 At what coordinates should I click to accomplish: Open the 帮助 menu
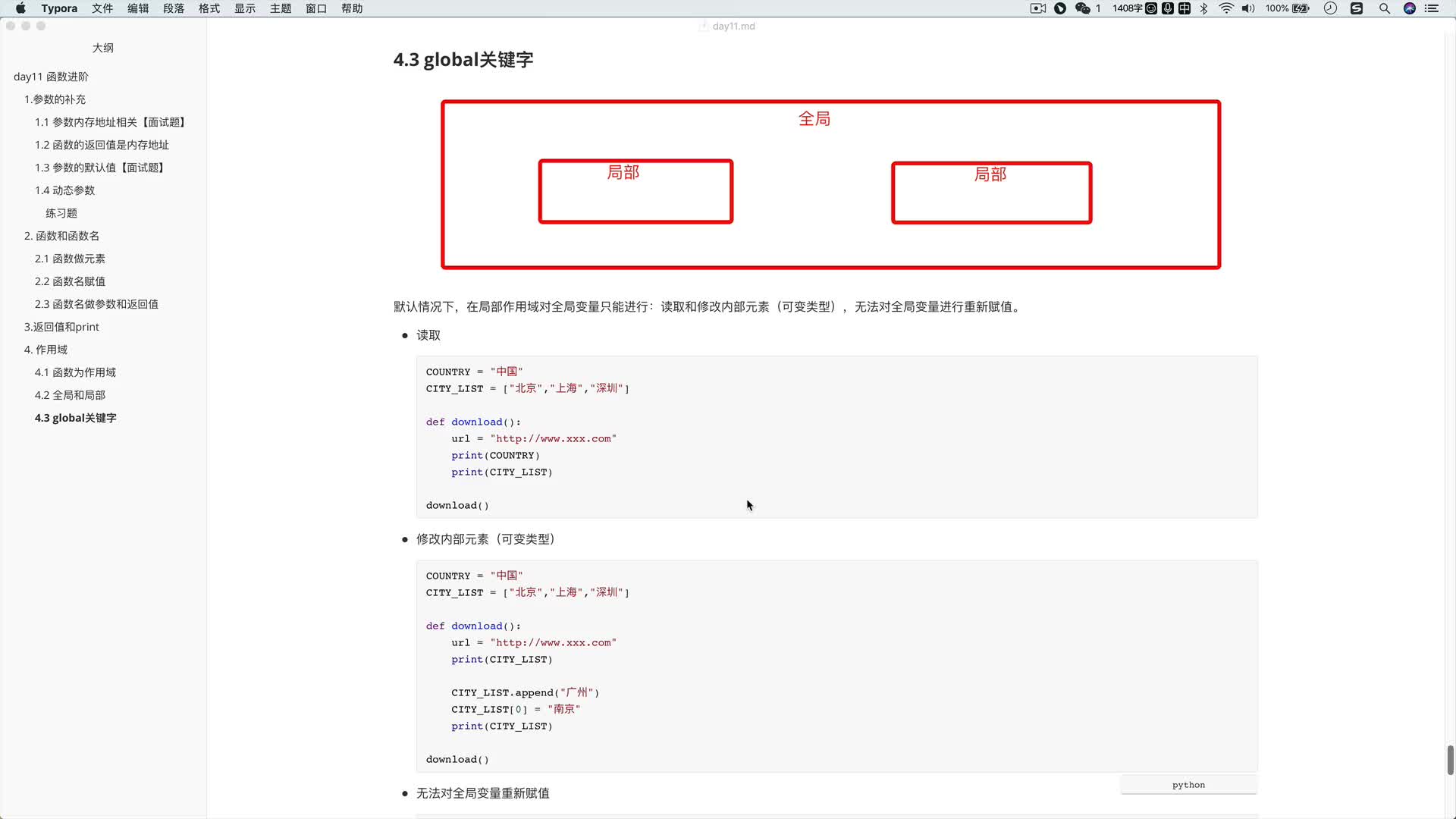[352, 8]
